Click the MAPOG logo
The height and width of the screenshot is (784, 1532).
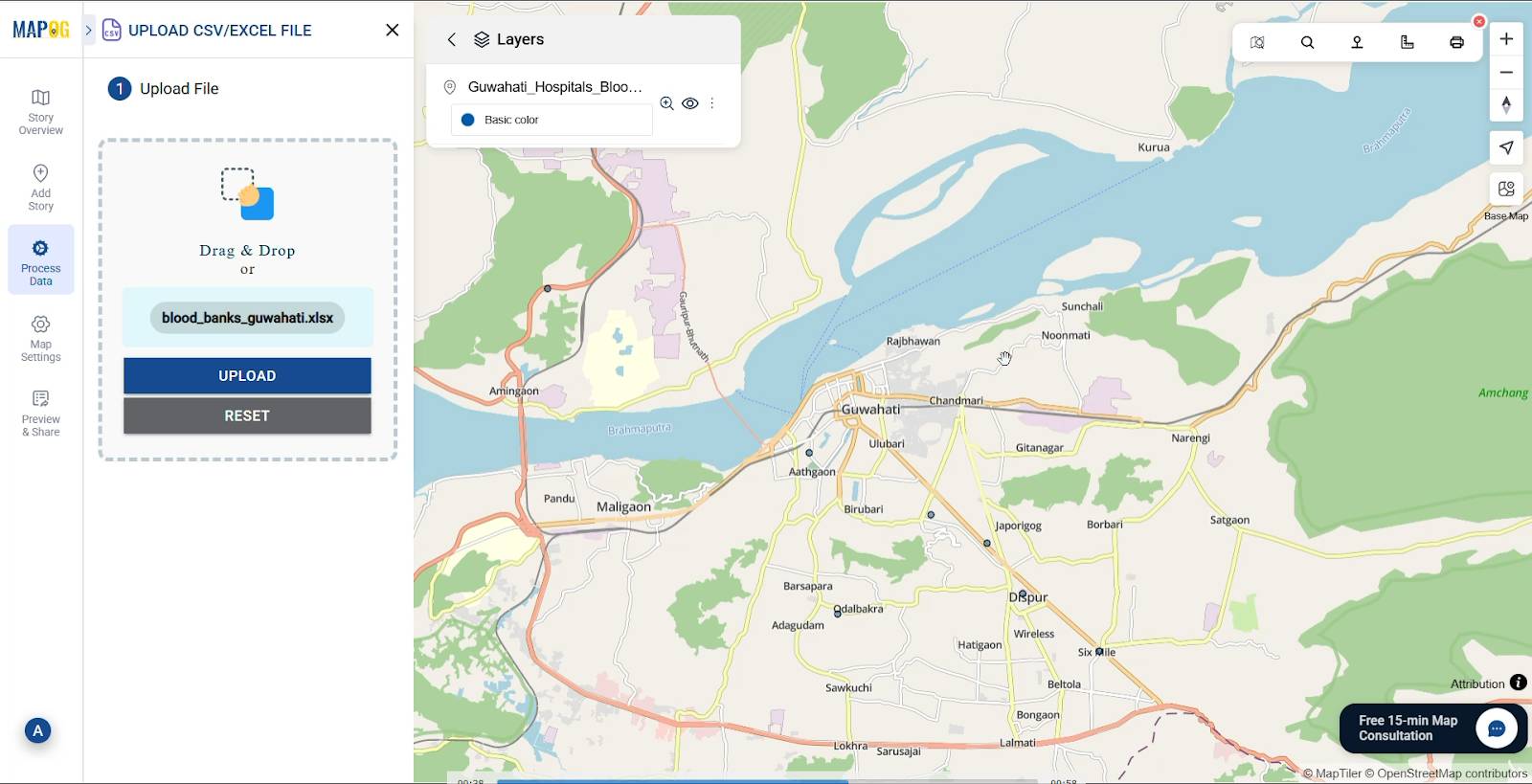40,30
